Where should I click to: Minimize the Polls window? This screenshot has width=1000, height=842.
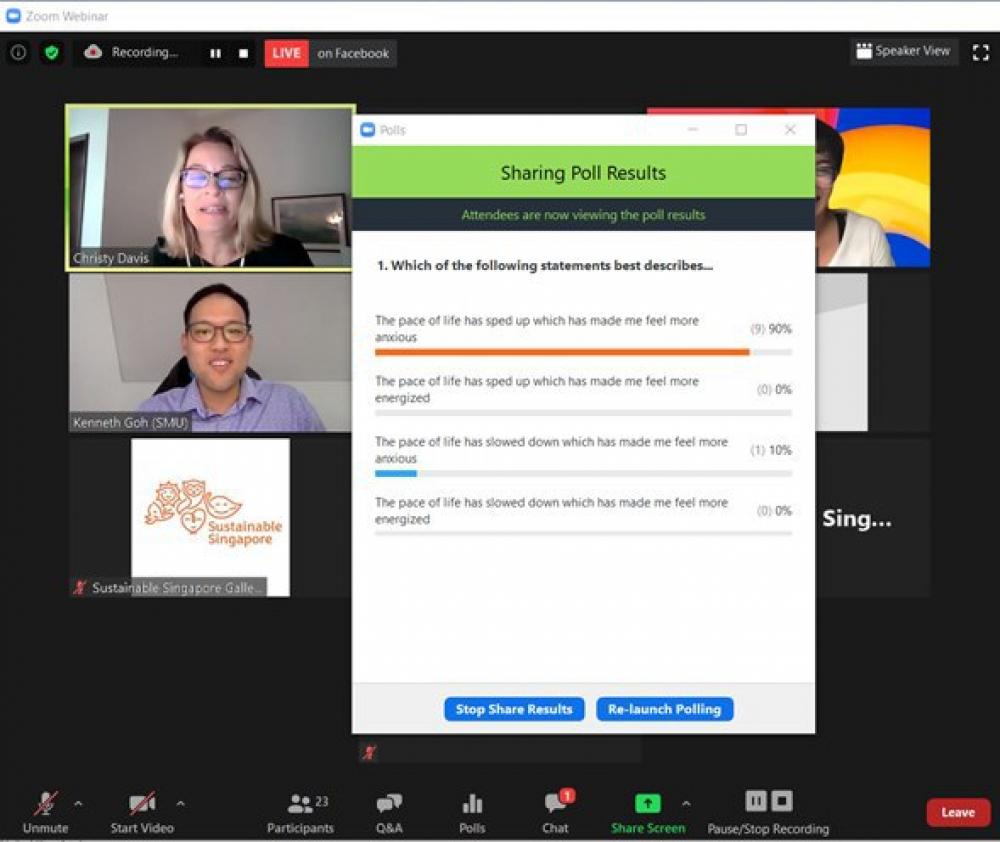(x=693, y=129)
